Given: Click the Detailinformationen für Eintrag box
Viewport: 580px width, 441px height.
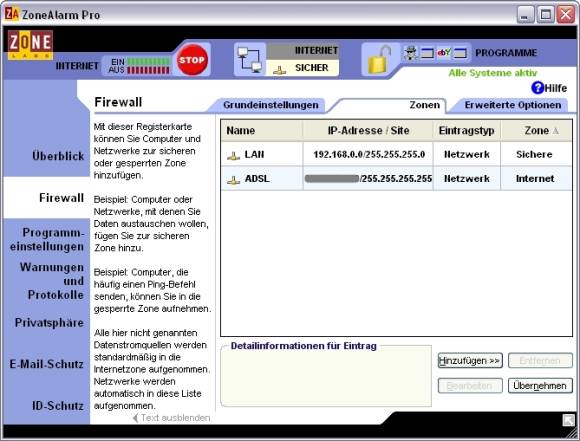Looking at the screenshot, I should (x=326, y=376).
